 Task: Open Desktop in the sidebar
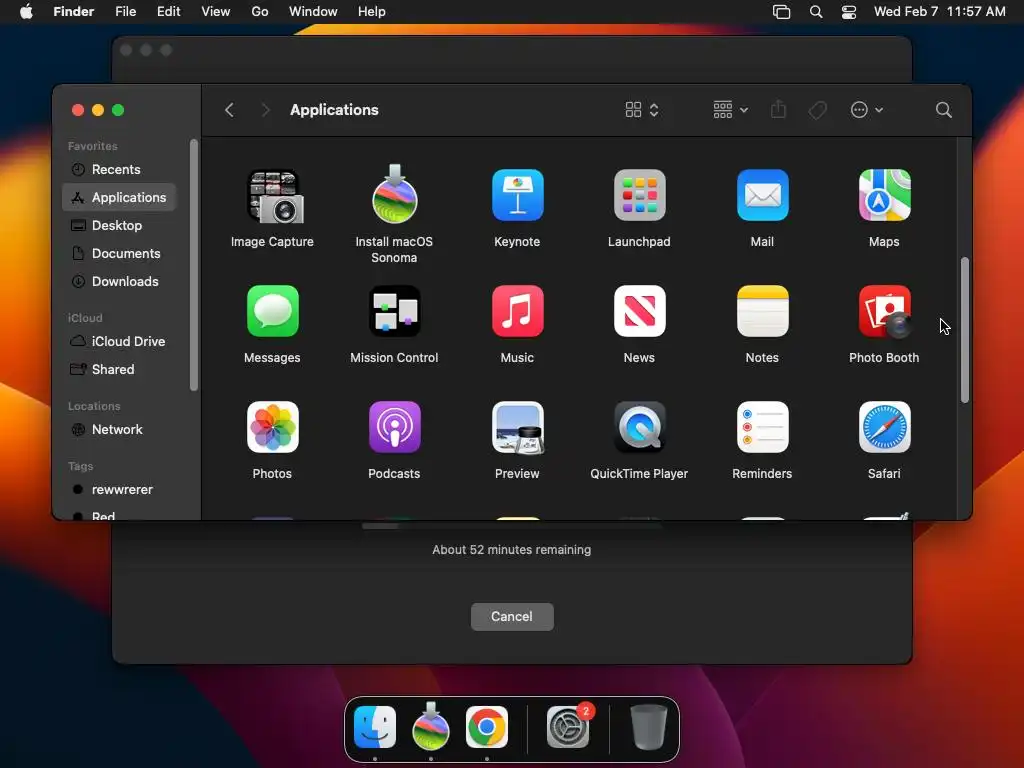(119, 225)
